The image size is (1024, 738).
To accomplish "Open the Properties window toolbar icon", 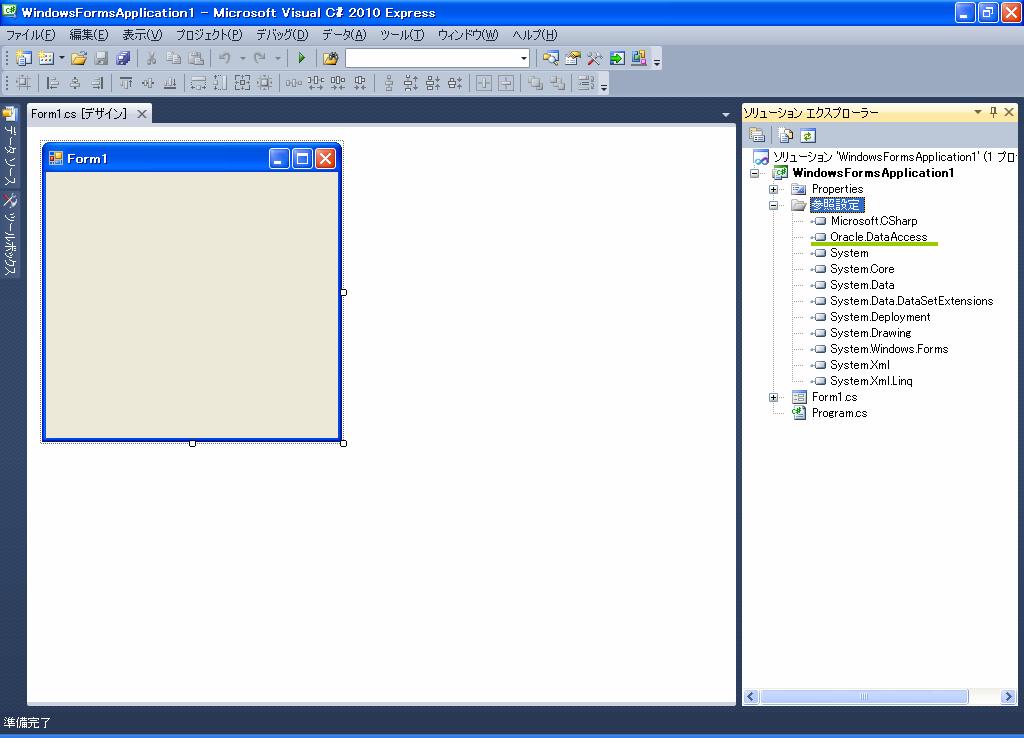I will 573,59.
